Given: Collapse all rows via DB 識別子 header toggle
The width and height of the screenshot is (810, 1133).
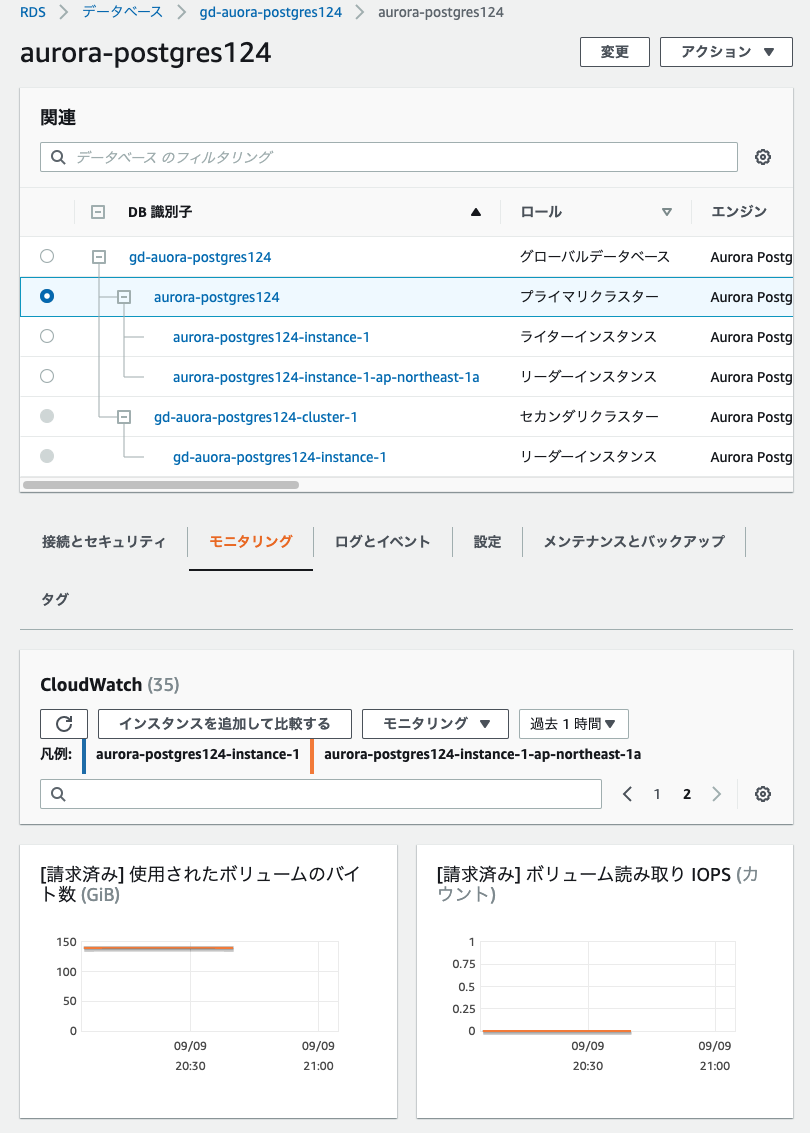Looking at the screenshot, I should (98, 212).
